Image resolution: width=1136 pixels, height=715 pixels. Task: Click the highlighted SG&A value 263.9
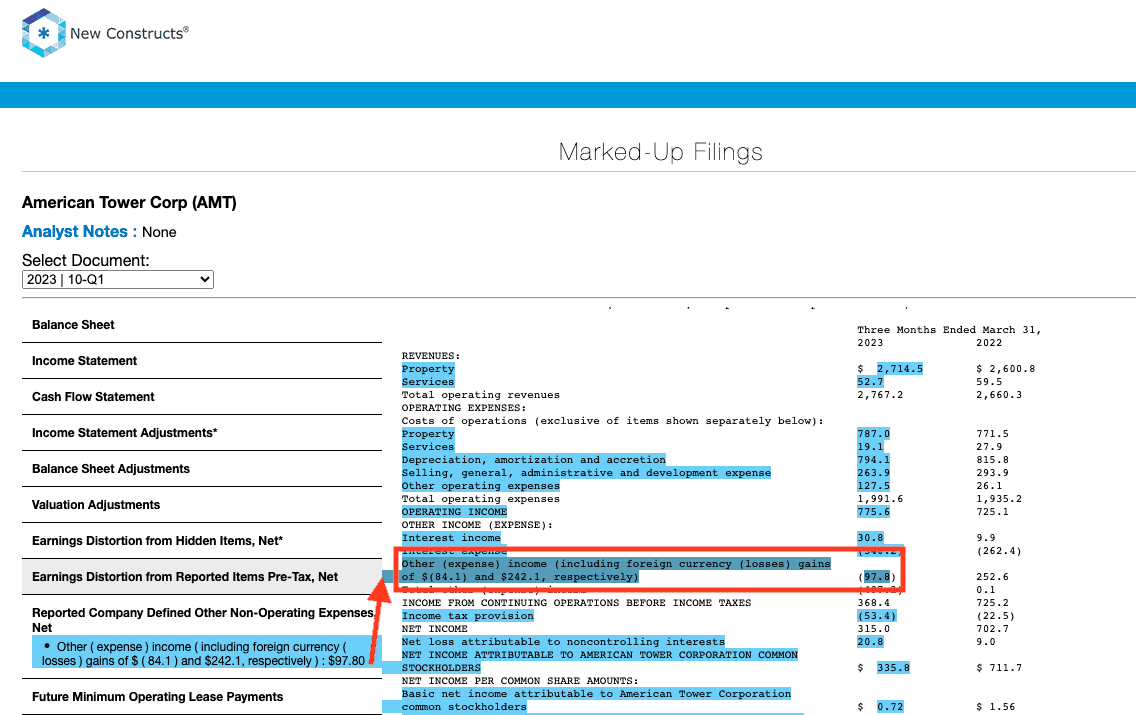pos(873,473)
